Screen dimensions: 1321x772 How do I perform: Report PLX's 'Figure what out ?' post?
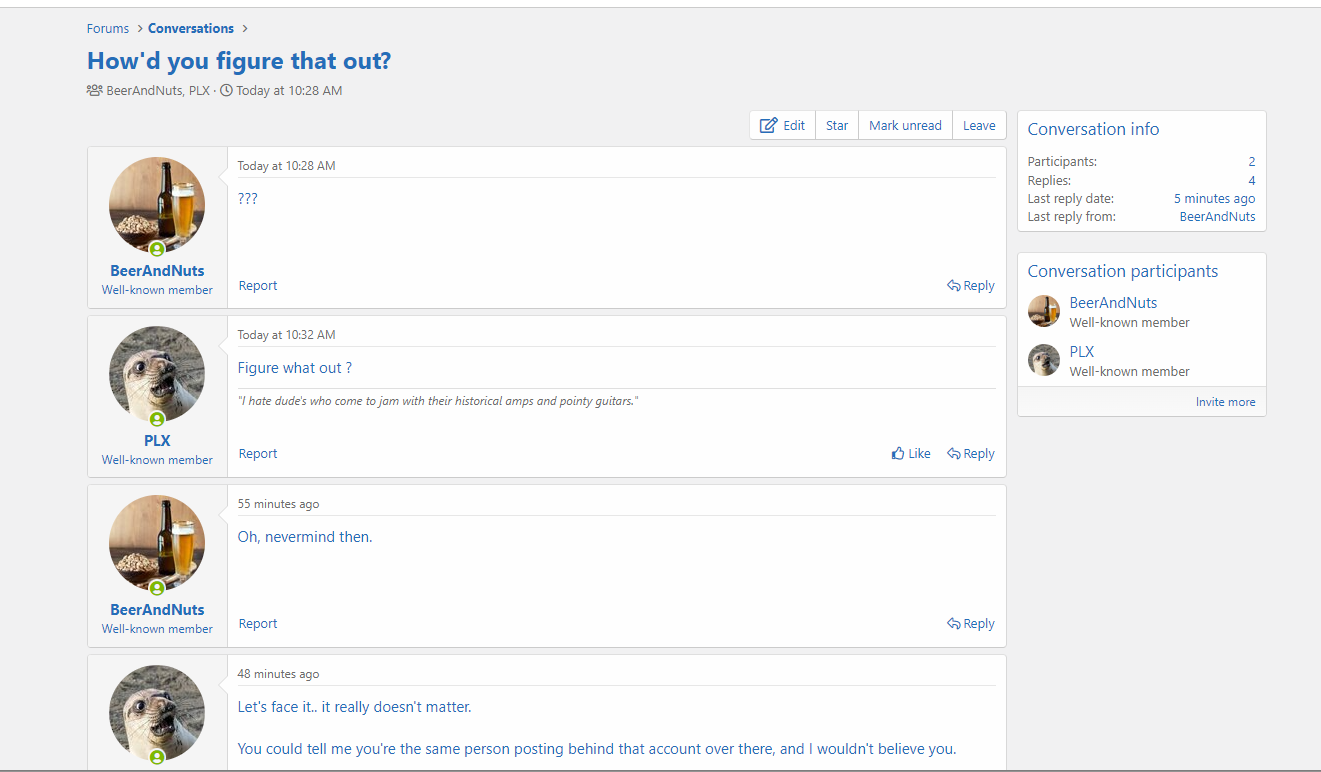258,454
